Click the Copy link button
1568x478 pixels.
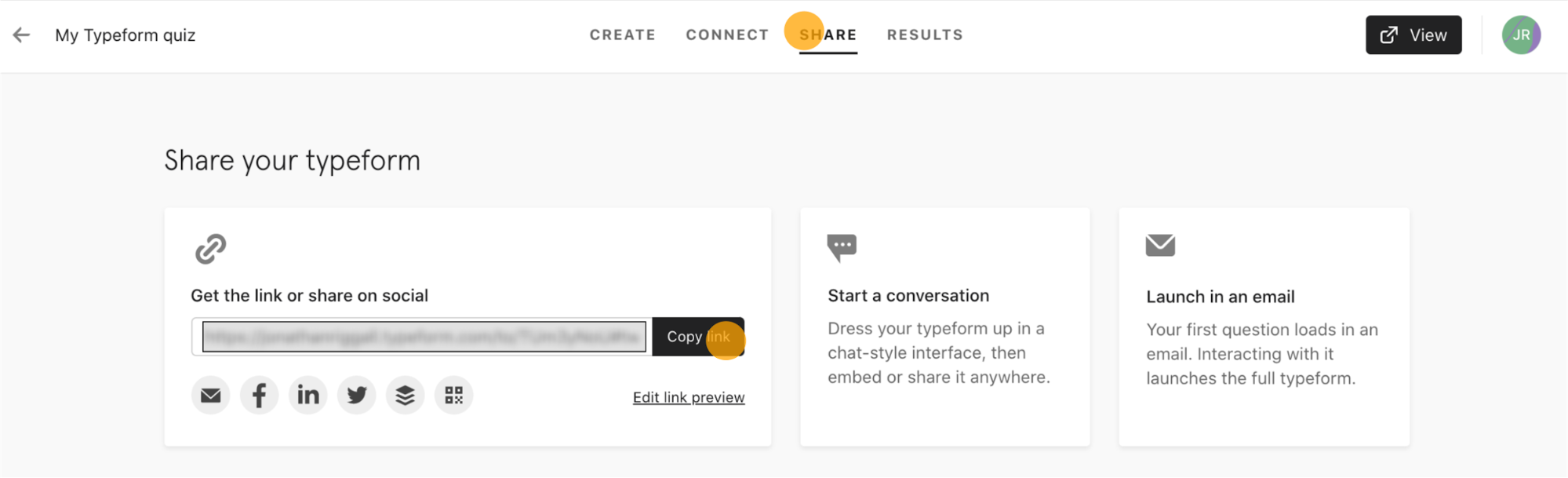698,337
